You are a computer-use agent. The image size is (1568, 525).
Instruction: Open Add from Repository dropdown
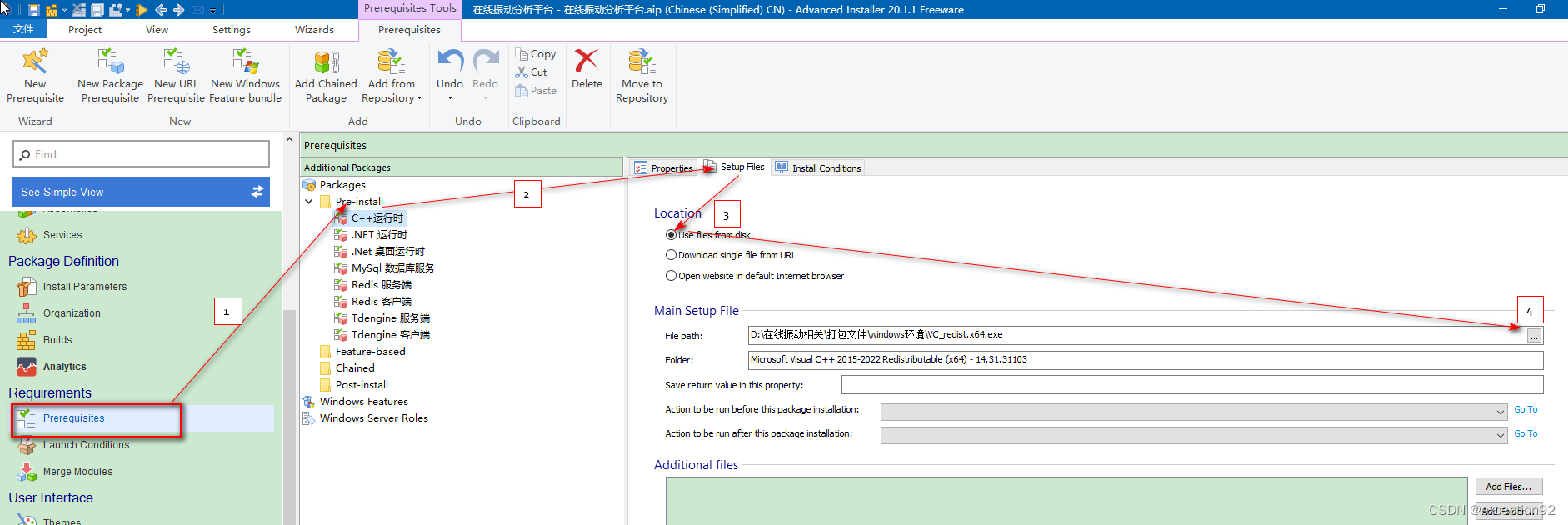(x=392, y=75)
